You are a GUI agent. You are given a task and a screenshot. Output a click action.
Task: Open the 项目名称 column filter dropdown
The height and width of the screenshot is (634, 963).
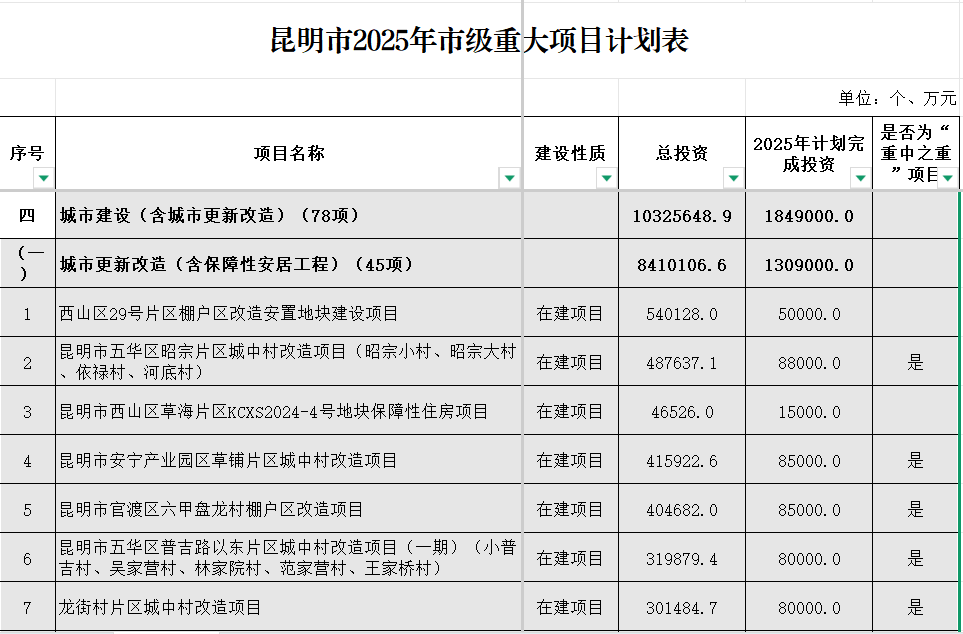tap(509, 178)
